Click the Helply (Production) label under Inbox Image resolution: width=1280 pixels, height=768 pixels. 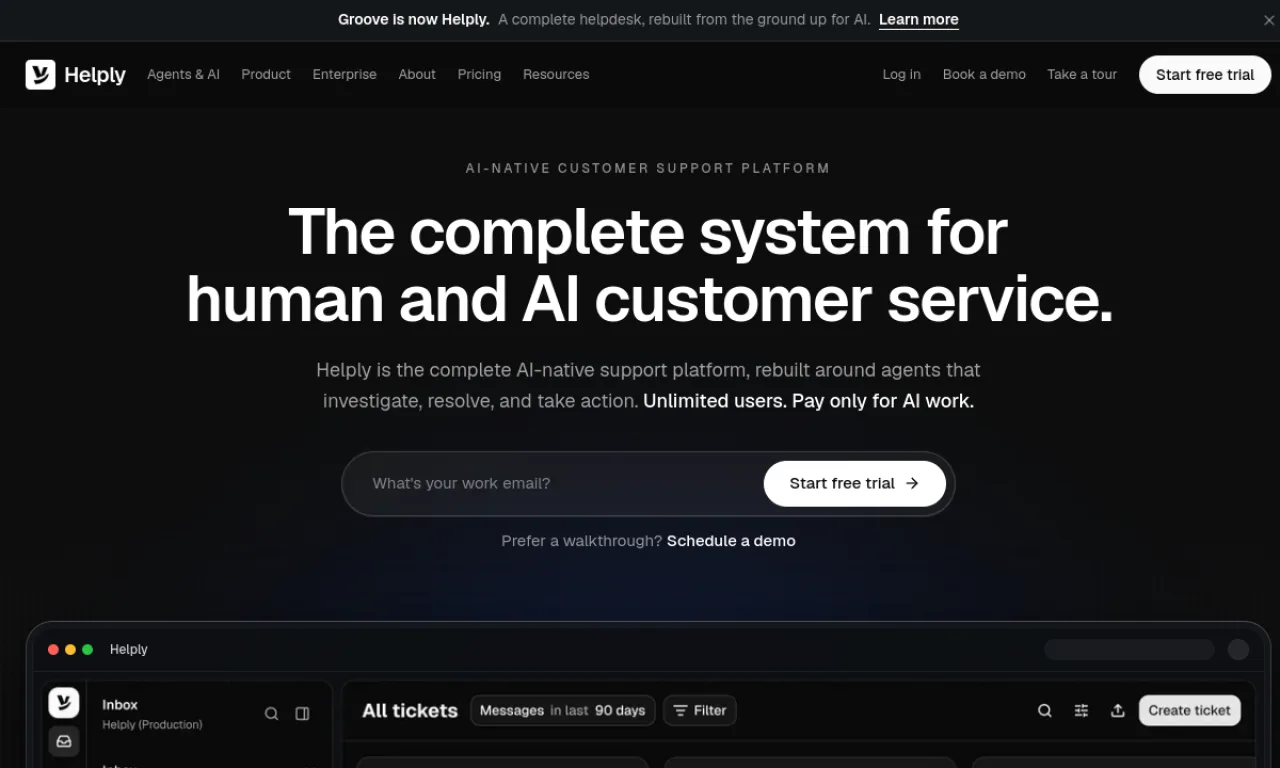point(152,725)
